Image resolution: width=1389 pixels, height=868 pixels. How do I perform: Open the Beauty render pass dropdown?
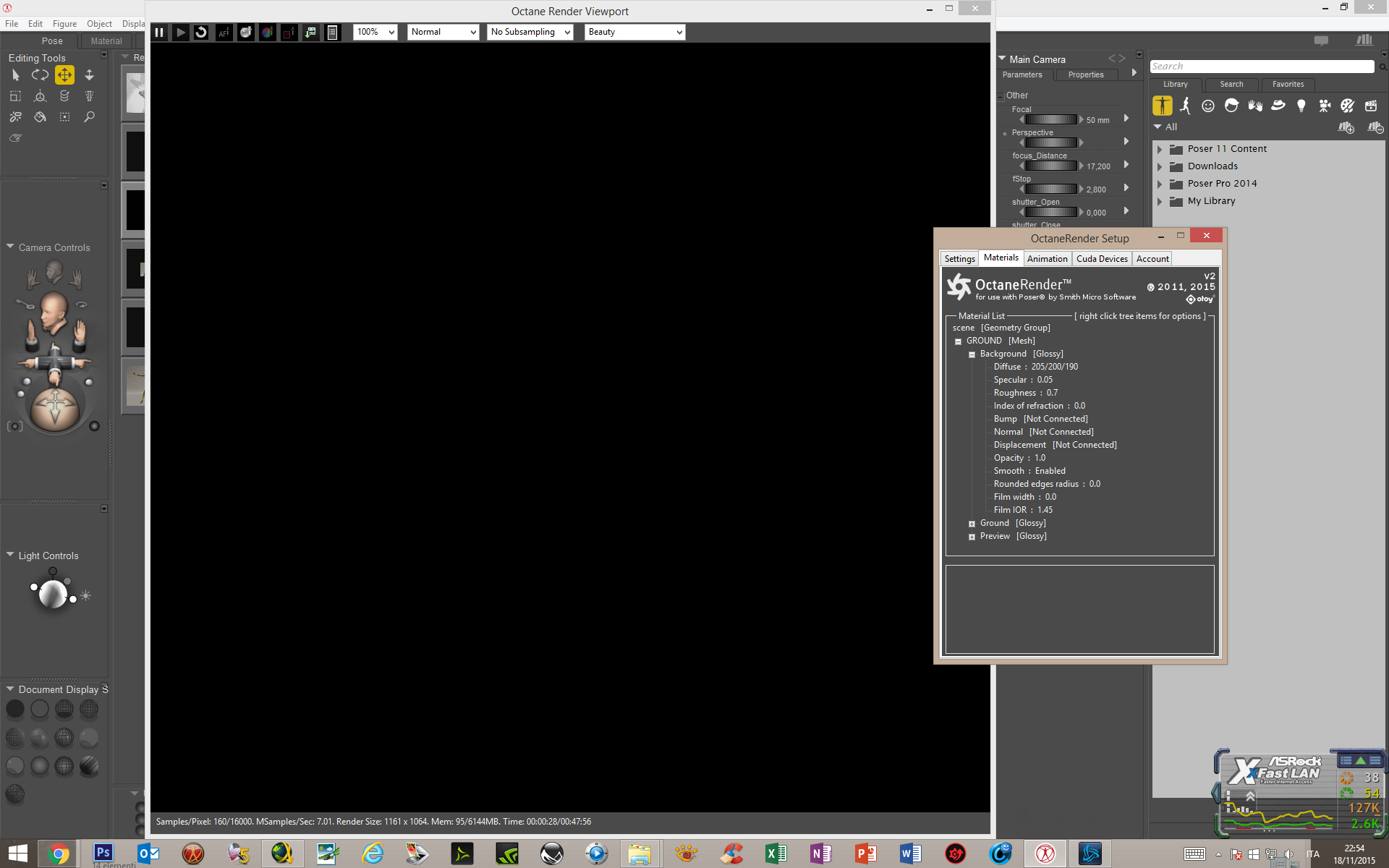tap(634, 33)
